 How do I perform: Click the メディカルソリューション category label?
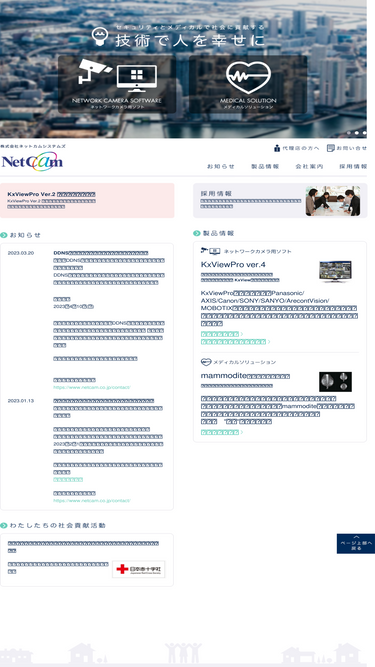(244, 362)
